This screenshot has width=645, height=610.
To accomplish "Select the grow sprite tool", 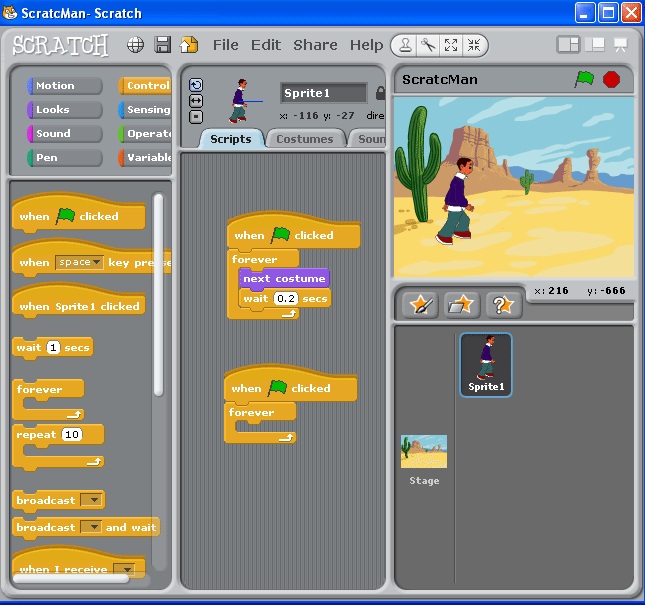I will coord(451,45).
